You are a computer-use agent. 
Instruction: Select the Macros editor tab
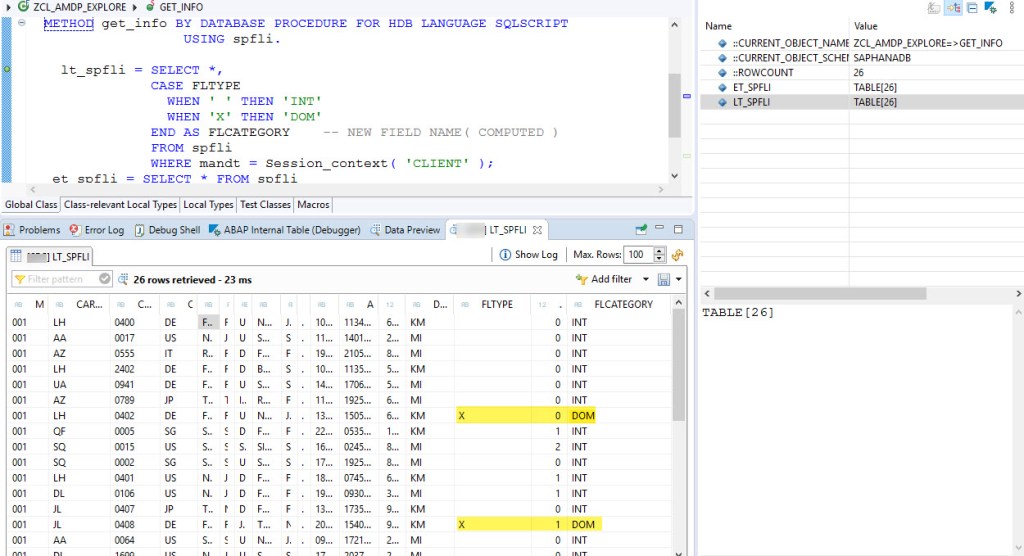pos(313,204)
